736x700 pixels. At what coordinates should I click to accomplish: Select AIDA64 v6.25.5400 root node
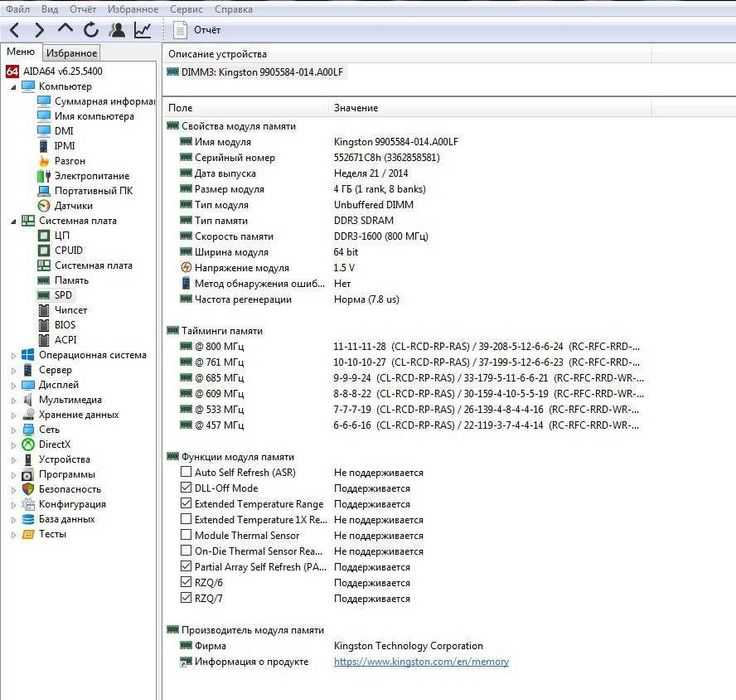tap(63, 71)
